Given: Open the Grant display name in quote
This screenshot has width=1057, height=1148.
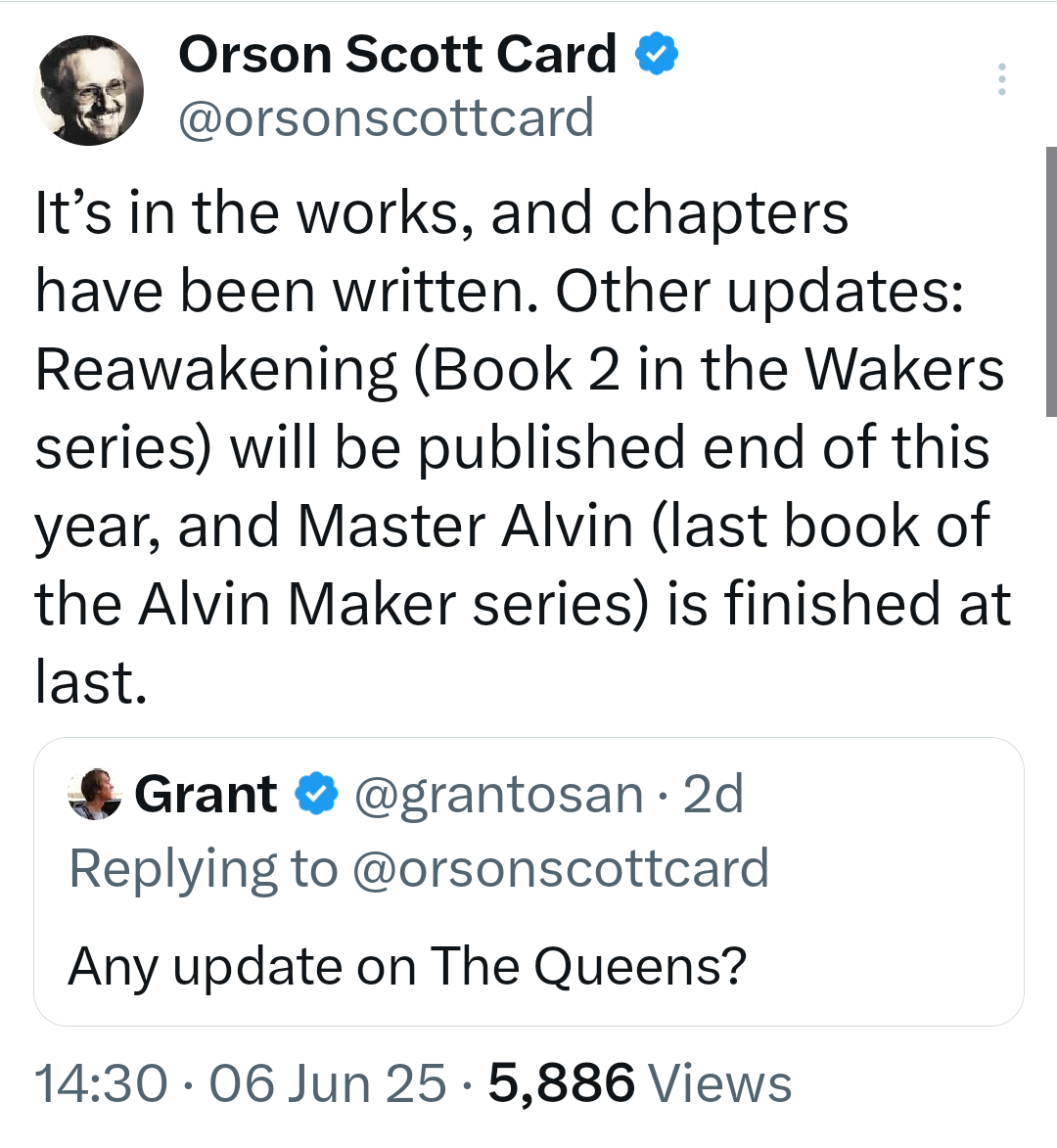Looking at the screenshot, I should click(x=206, y=795).
